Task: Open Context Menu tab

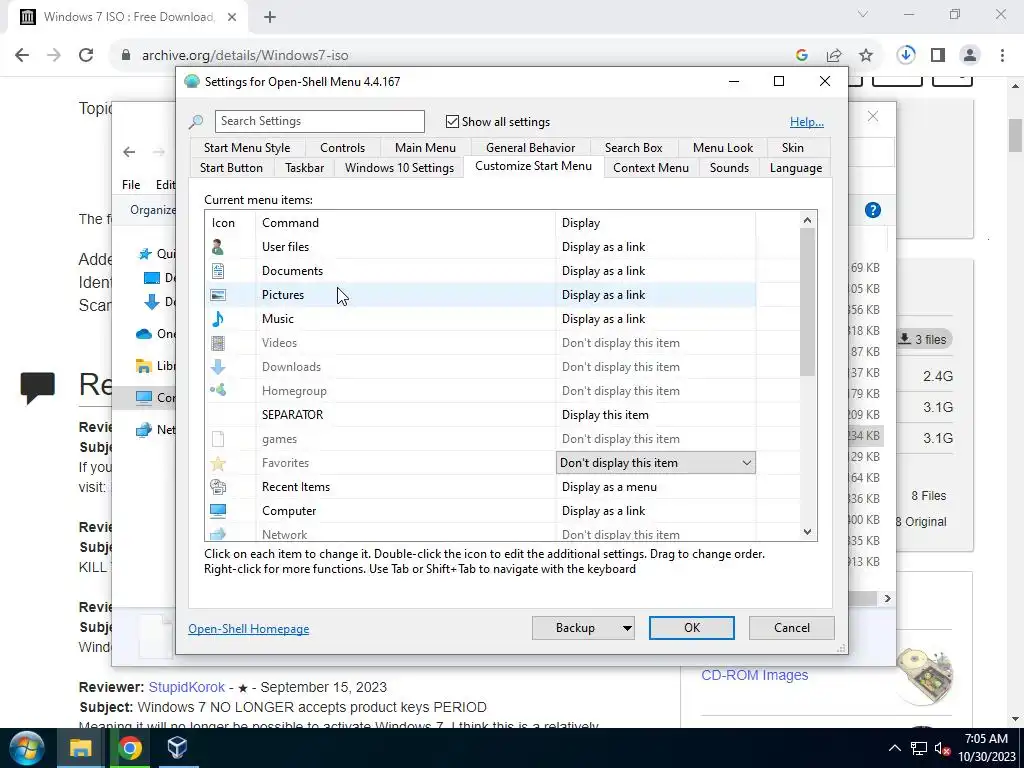Action: point(650,168)
